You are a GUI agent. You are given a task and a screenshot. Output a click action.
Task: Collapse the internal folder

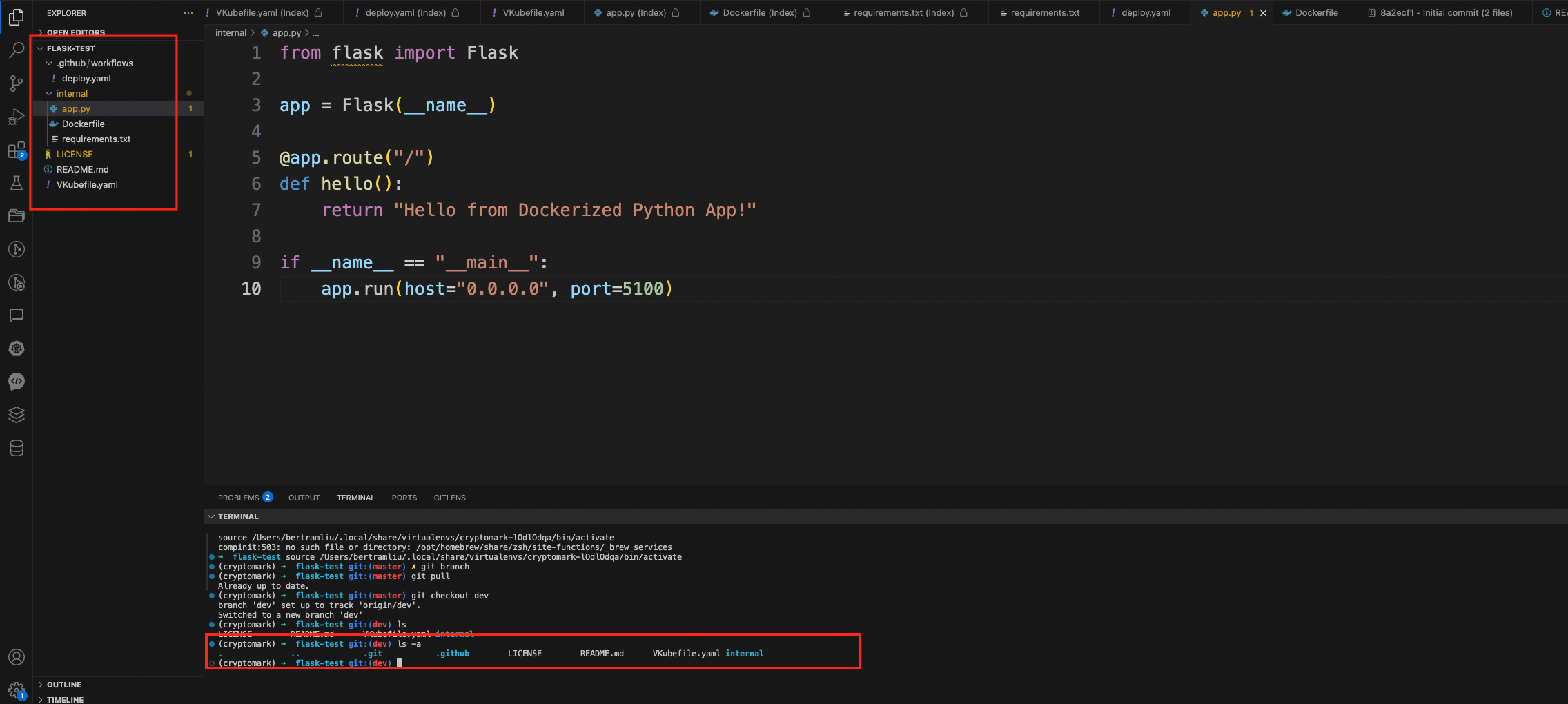(49, 93)
